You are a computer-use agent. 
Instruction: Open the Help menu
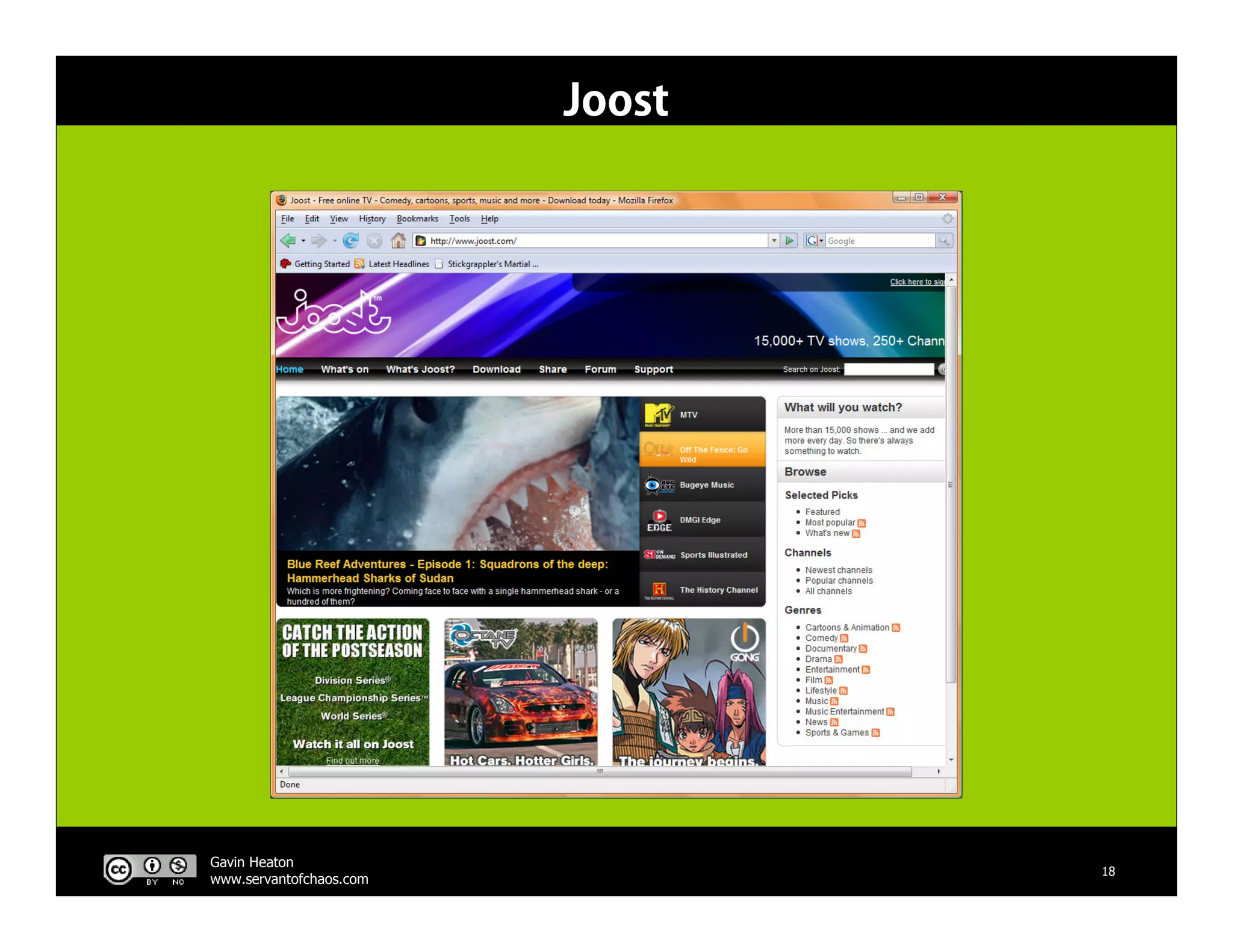coord(489,218)
